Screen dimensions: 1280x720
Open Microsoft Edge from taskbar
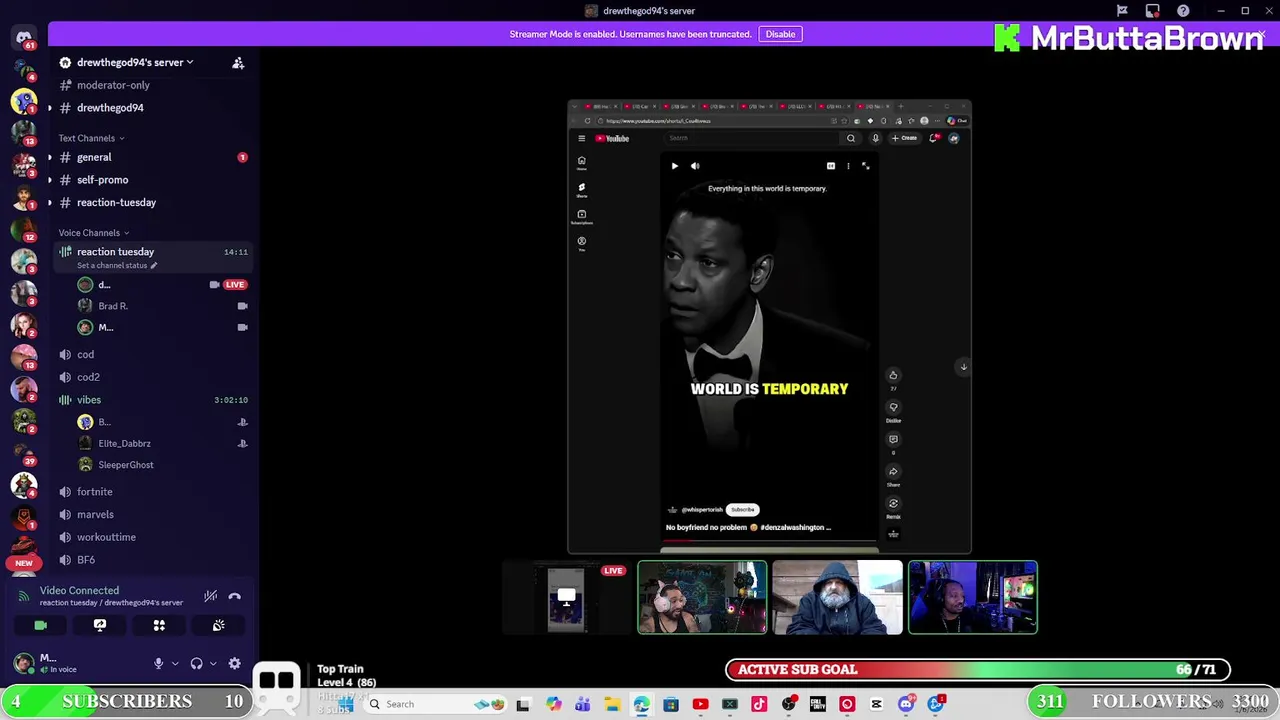(641, 704)
